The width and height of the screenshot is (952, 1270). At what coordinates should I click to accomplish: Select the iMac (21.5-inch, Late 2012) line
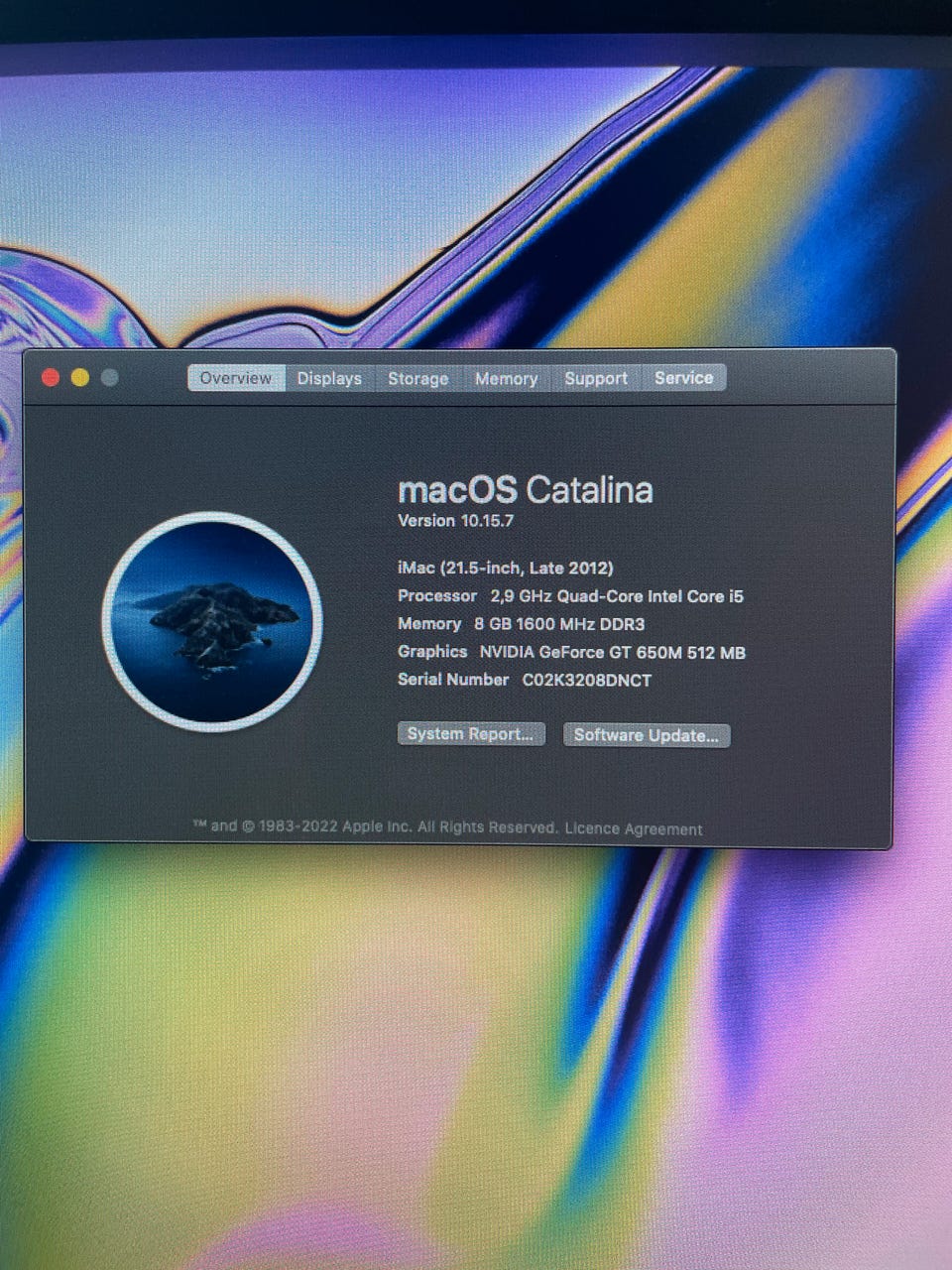(x=506, y=569)
